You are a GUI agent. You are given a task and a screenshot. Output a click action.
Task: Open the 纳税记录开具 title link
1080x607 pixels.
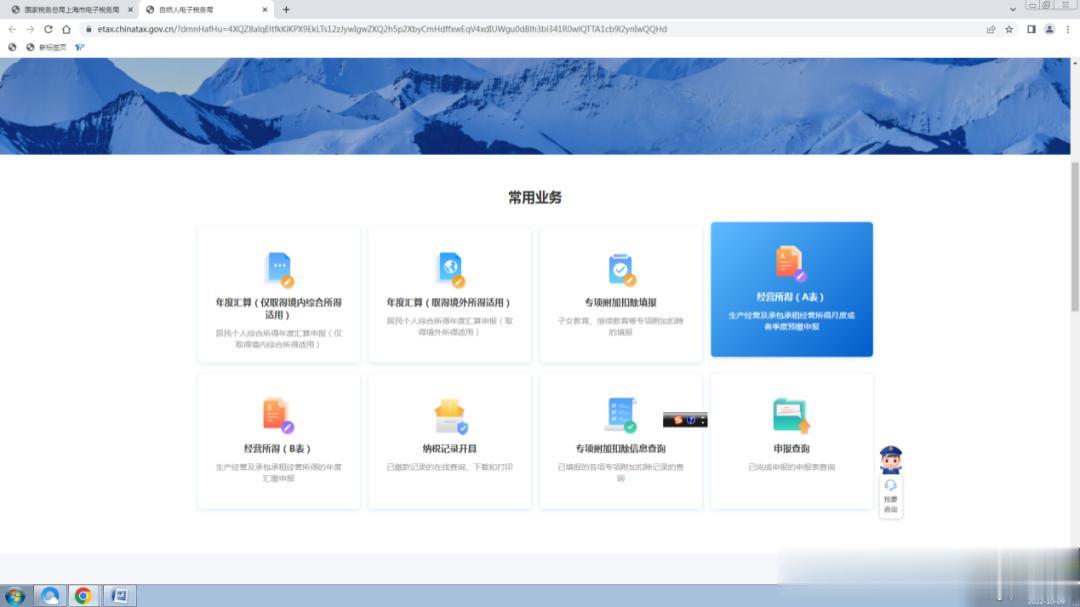click(x=449, y=449)
